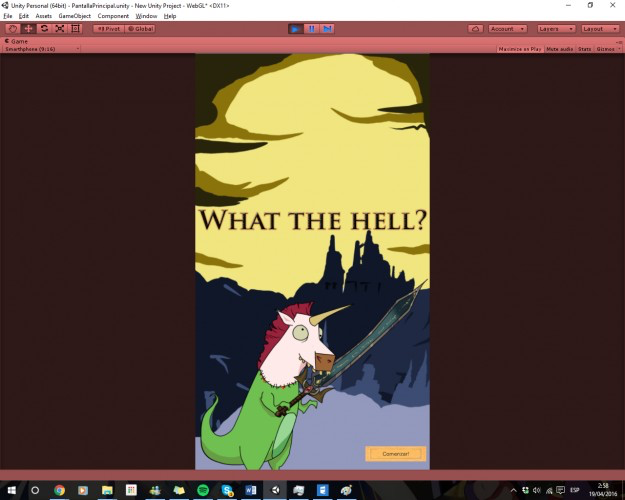The image size is (625, 500).
Task: Click the What the Hell? game title
Action: 313,220
